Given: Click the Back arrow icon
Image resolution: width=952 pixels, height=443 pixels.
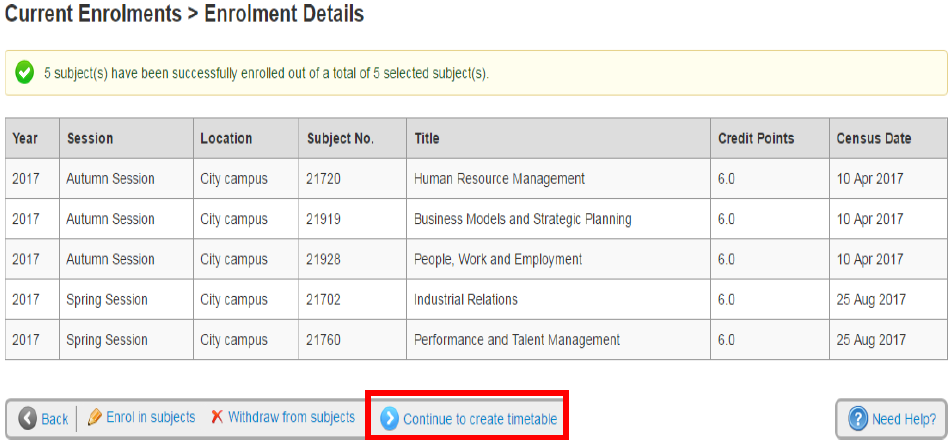Looking at the screenshot, I should tap(27, 419).
